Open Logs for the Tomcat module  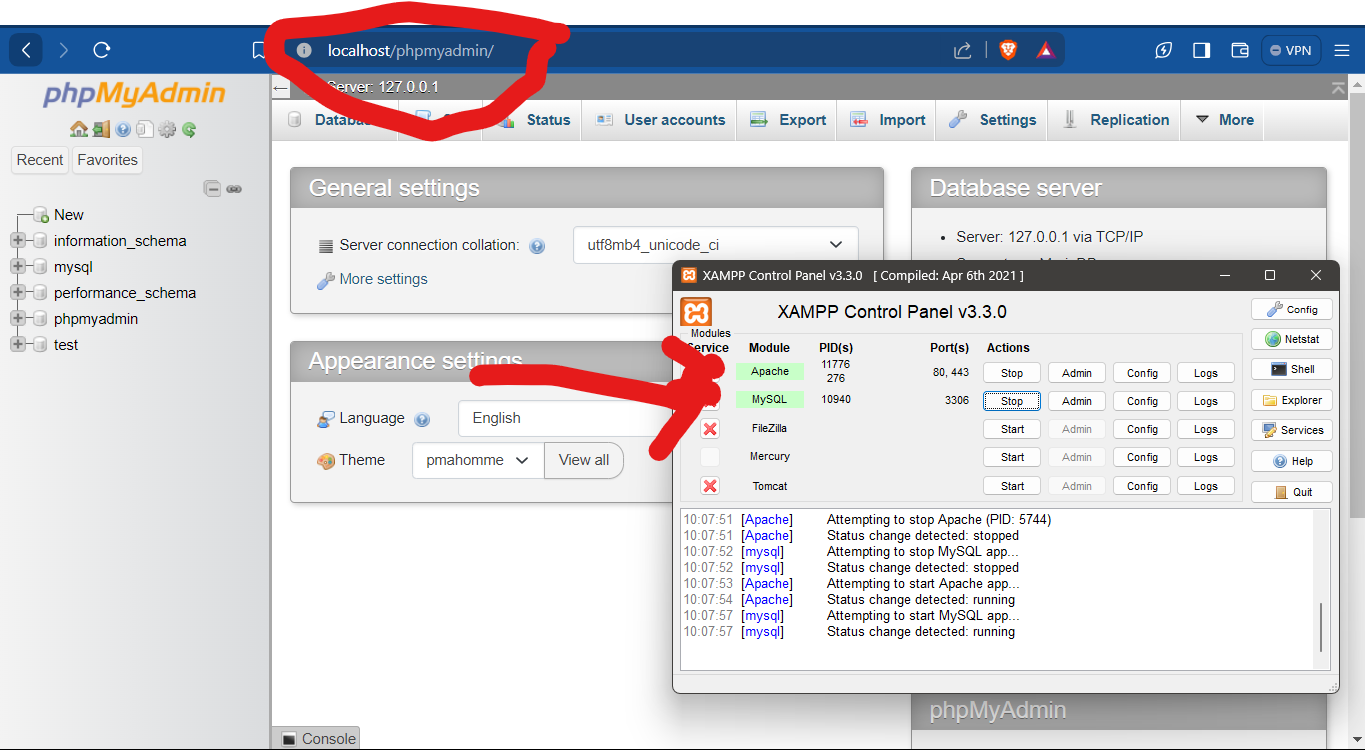tap(1206, 486)
